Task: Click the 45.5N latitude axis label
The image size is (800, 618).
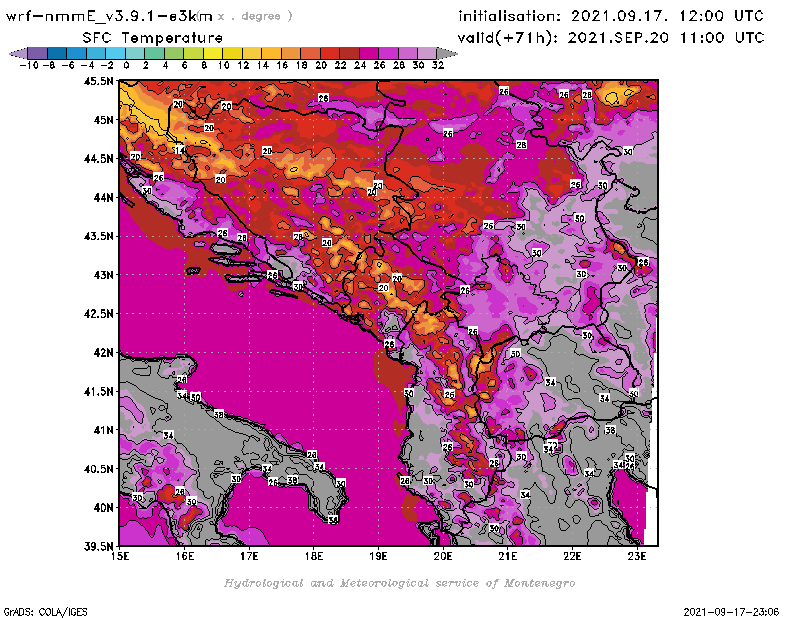Action: [98, 81]
